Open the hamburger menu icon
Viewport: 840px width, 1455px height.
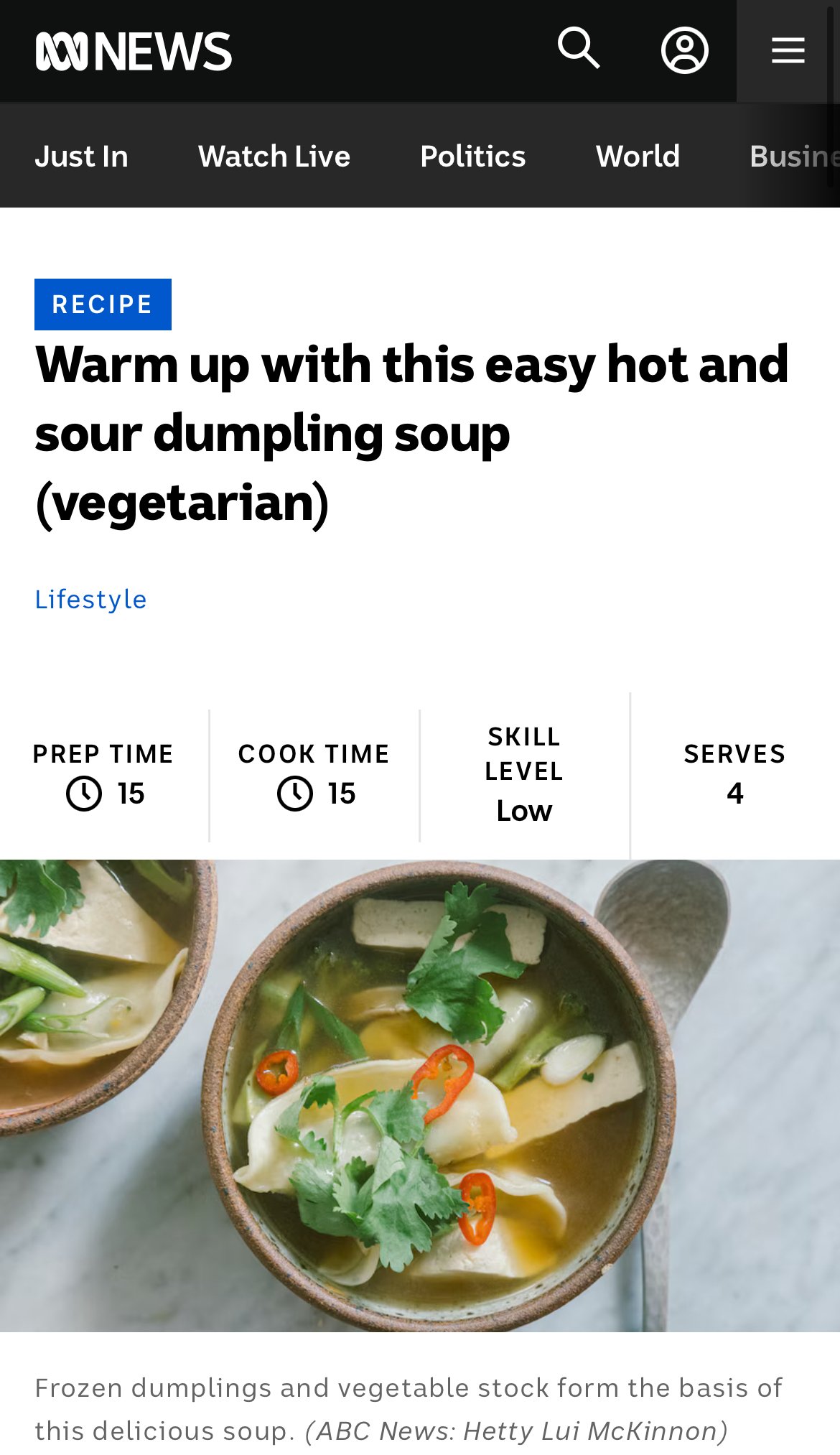point(788,51)
